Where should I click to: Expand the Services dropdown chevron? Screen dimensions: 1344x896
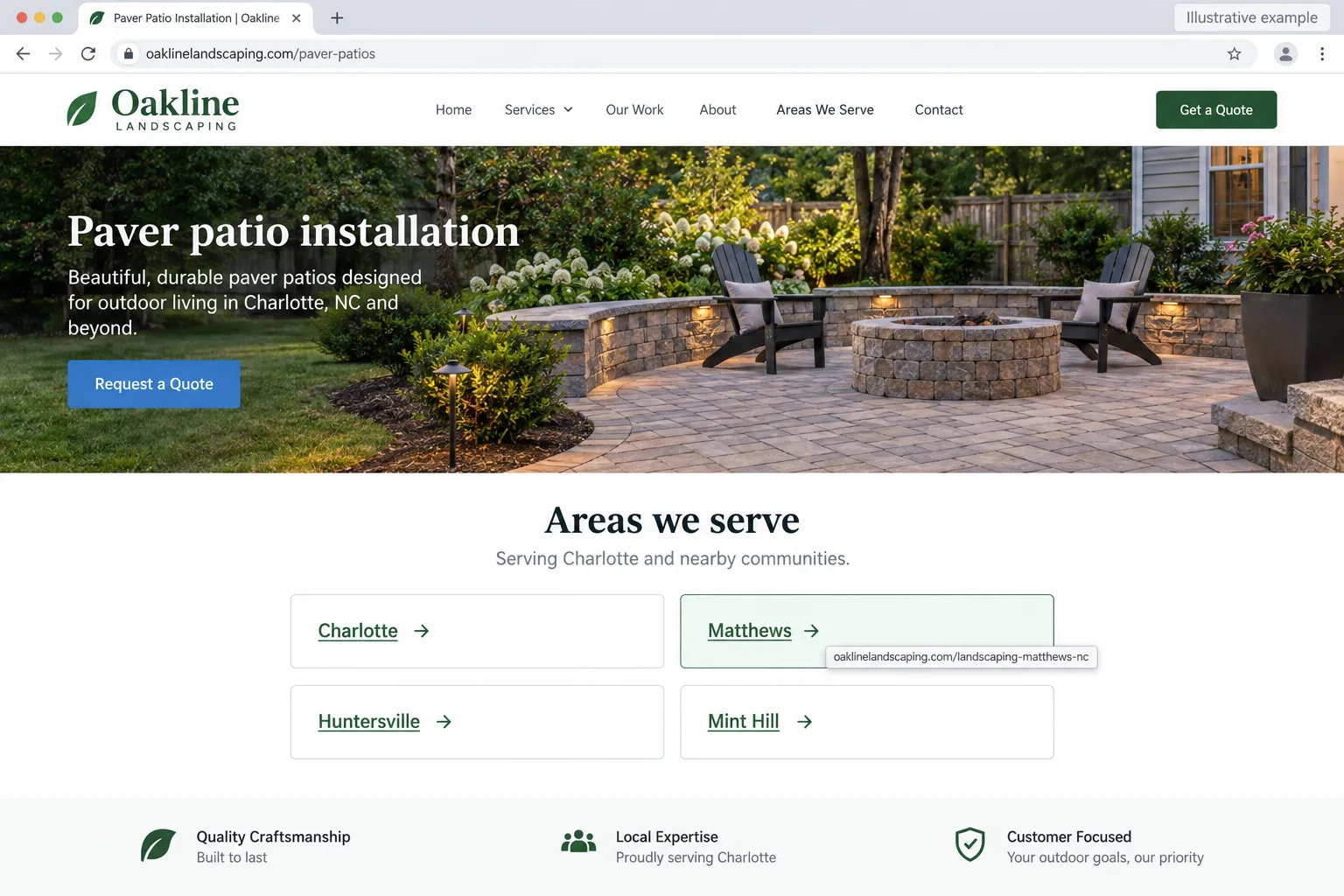click(568, 109)
